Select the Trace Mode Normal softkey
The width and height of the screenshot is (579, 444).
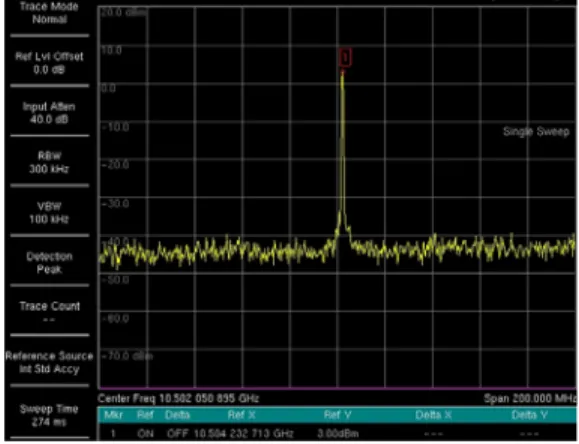point(49,13)
